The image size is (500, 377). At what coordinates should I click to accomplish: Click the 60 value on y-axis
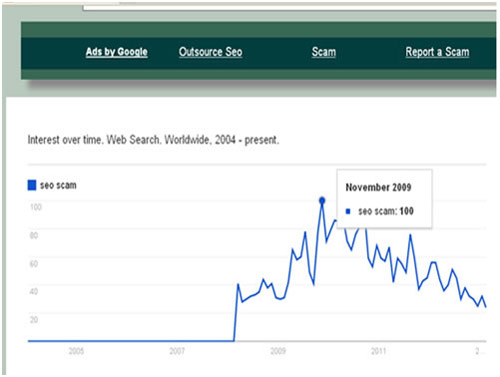point(34,264)
